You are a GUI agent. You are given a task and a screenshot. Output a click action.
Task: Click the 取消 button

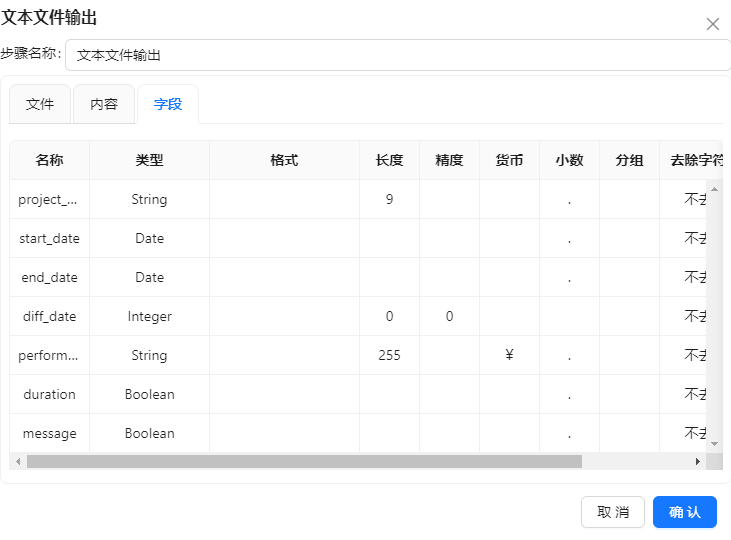click(613, 512)
